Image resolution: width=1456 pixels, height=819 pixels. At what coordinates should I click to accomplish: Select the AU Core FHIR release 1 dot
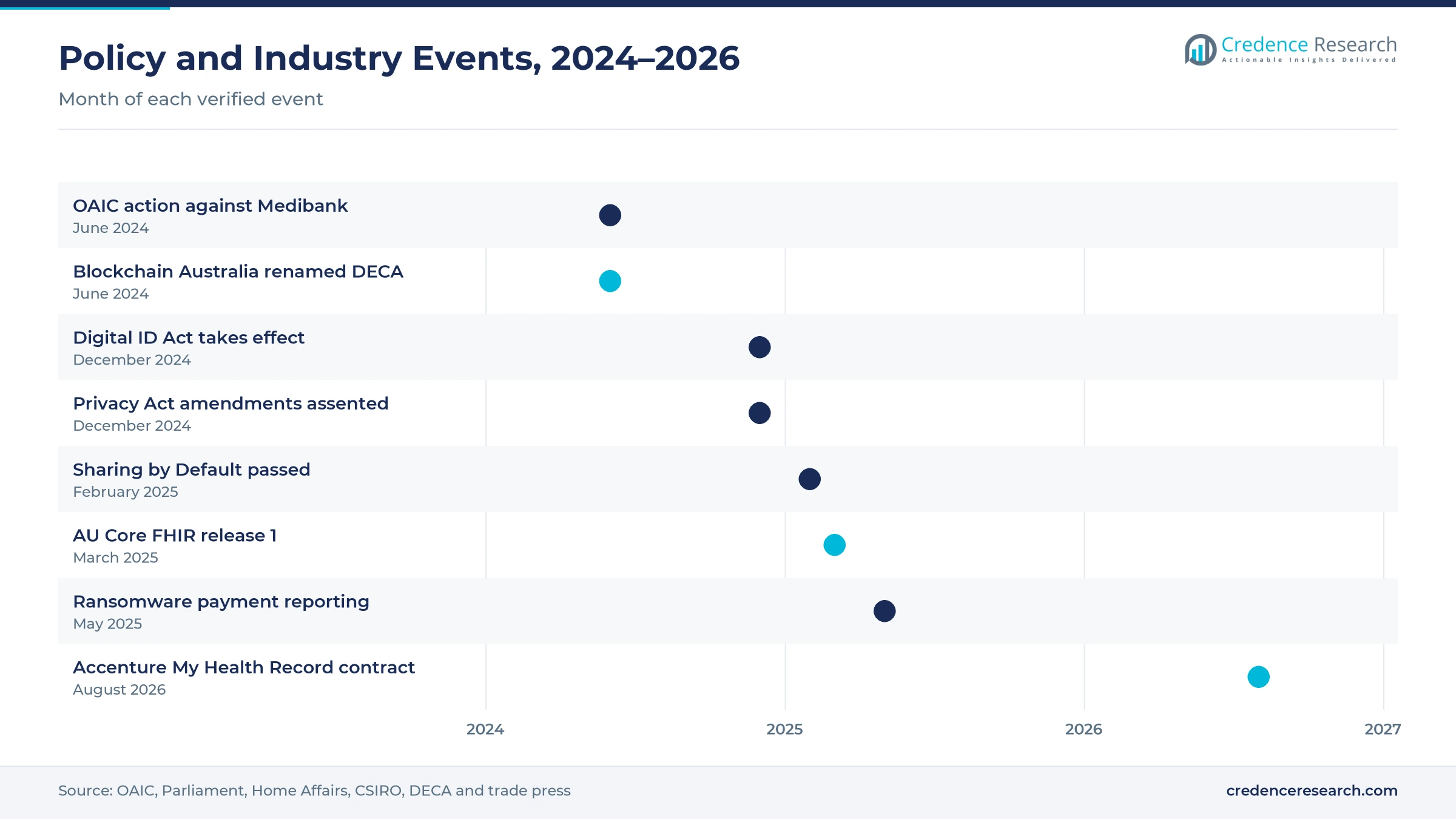[834, 545]
